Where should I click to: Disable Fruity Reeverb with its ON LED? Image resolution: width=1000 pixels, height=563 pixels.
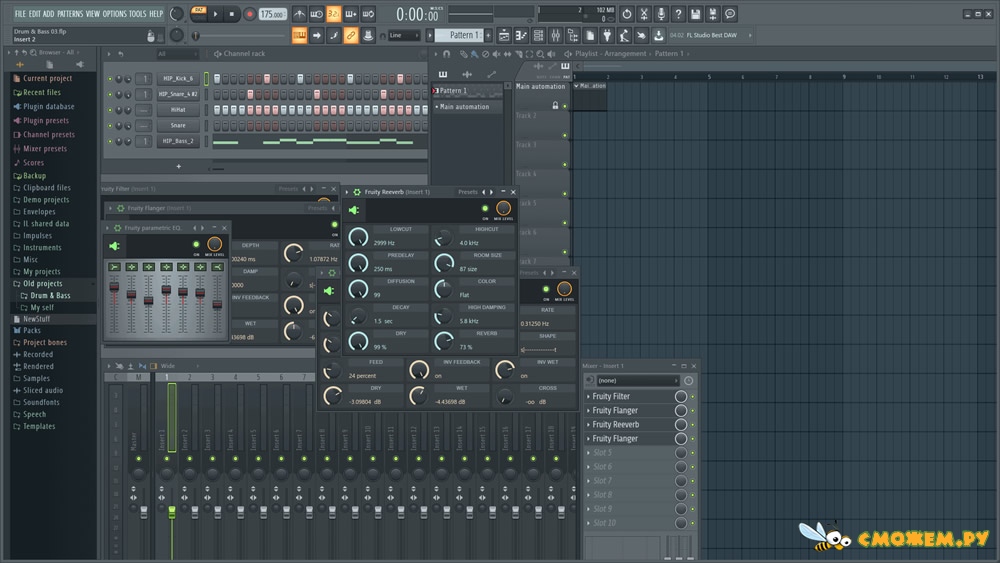tap(485, 208)
